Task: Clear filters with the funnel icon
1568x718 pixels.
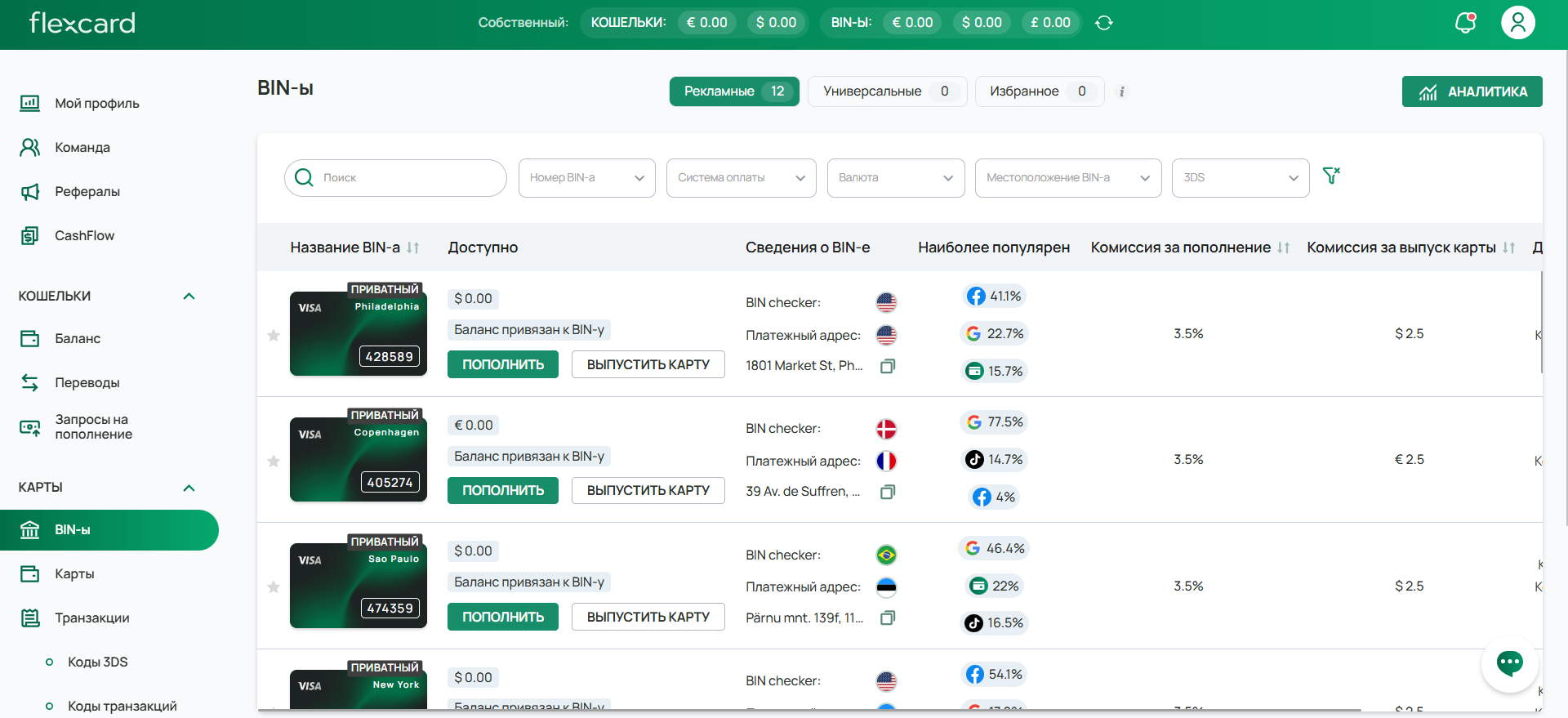Action: [x=1331, y=176]
